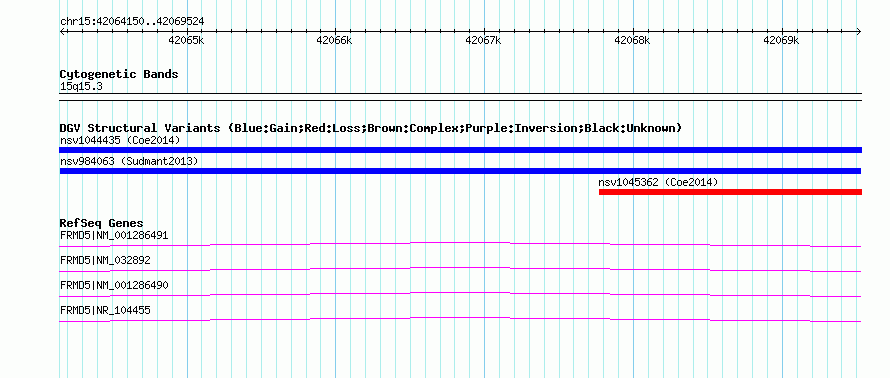
Task: Click the ruler's left arrow end
Action: (x=62, y=31)
